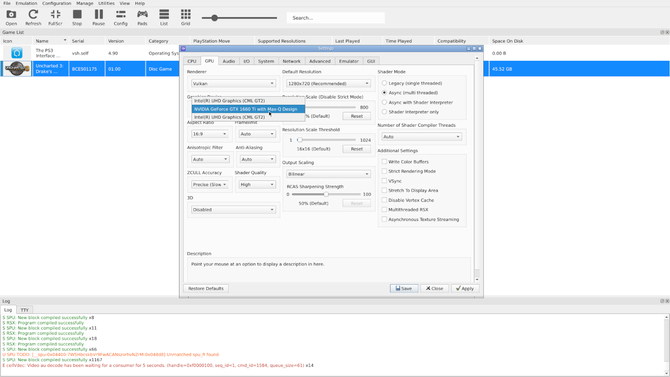The width and height of the screenshot is (670, 377).
Task: Open the Renderer Vulkan dropdown
Action: [x=233, y=83]
